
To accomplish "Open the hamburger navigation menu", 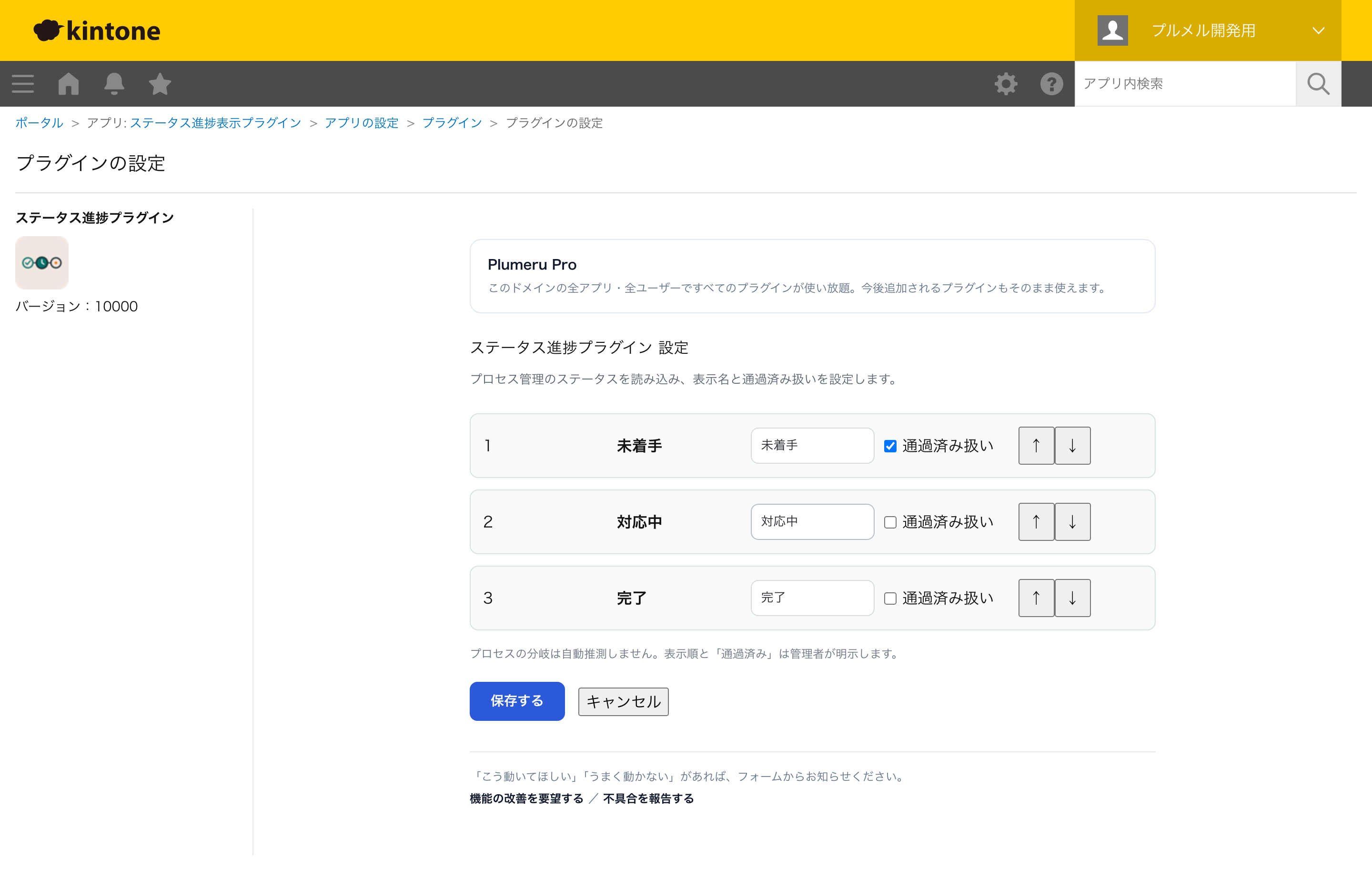I will (x=23, y=84).
